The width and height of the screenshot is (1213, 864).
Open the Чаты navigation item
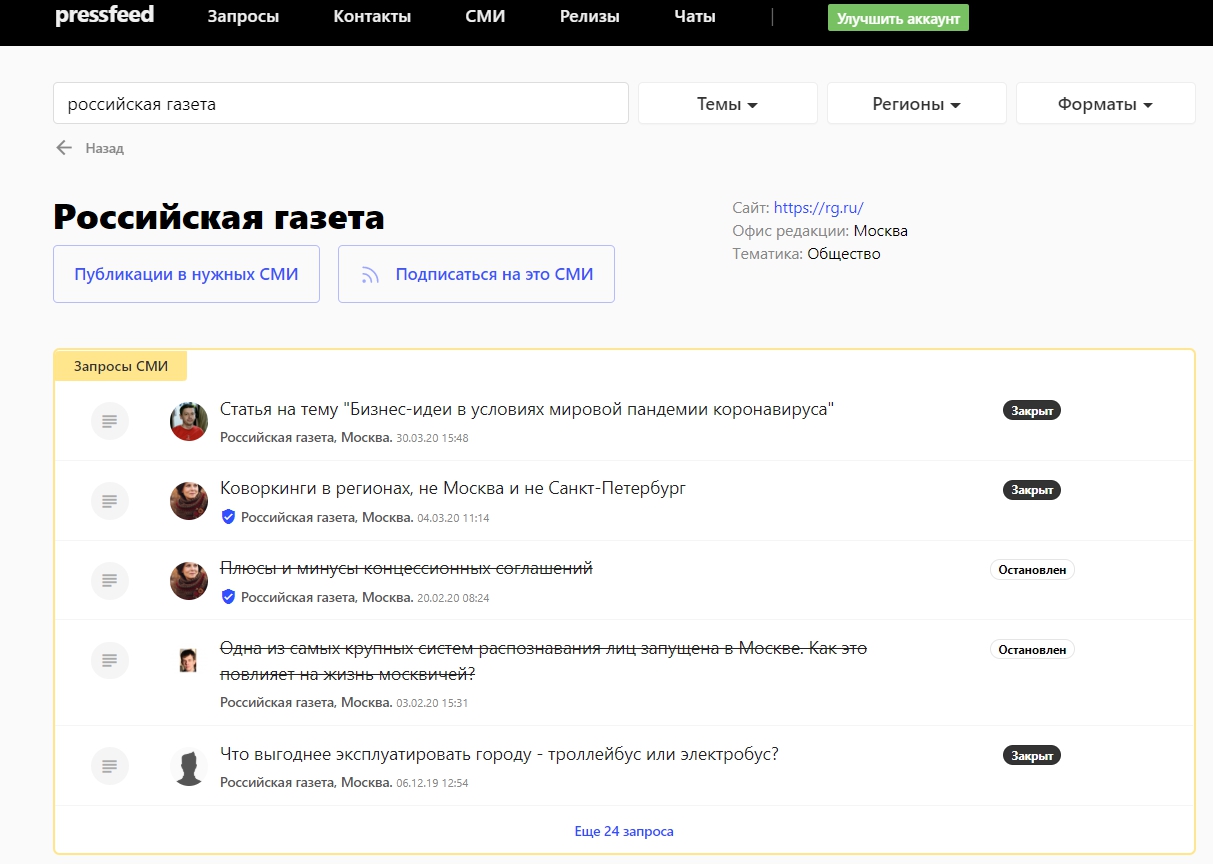tap(694, 17)
